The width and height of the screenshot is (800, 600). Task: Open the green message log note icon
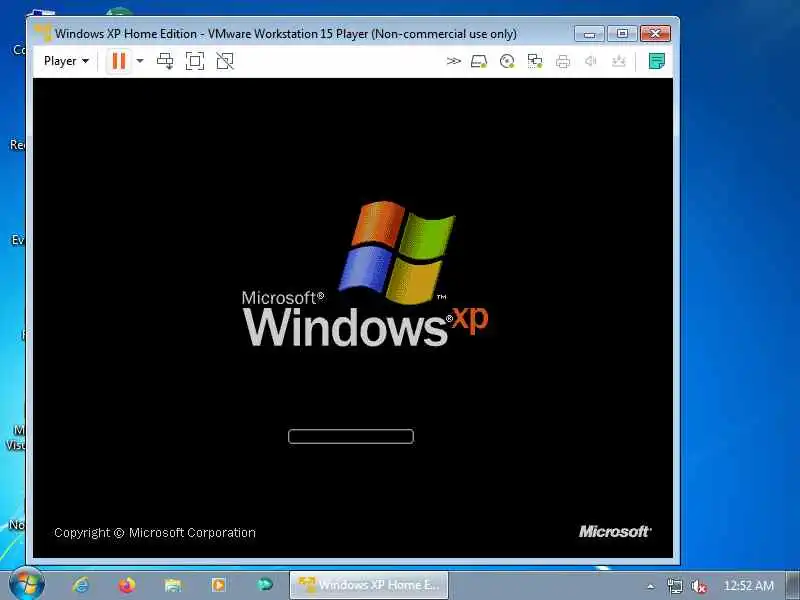657,61
